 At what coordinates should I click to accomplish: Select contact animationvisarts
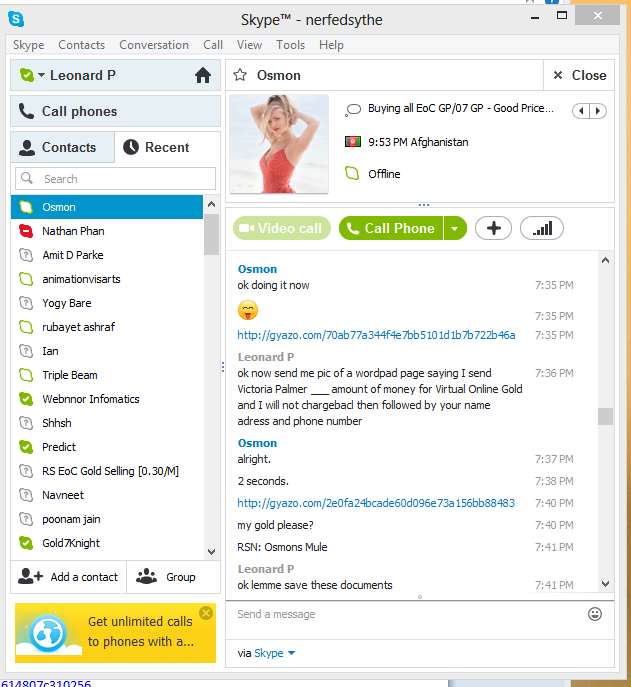click(x=107, y=279)
